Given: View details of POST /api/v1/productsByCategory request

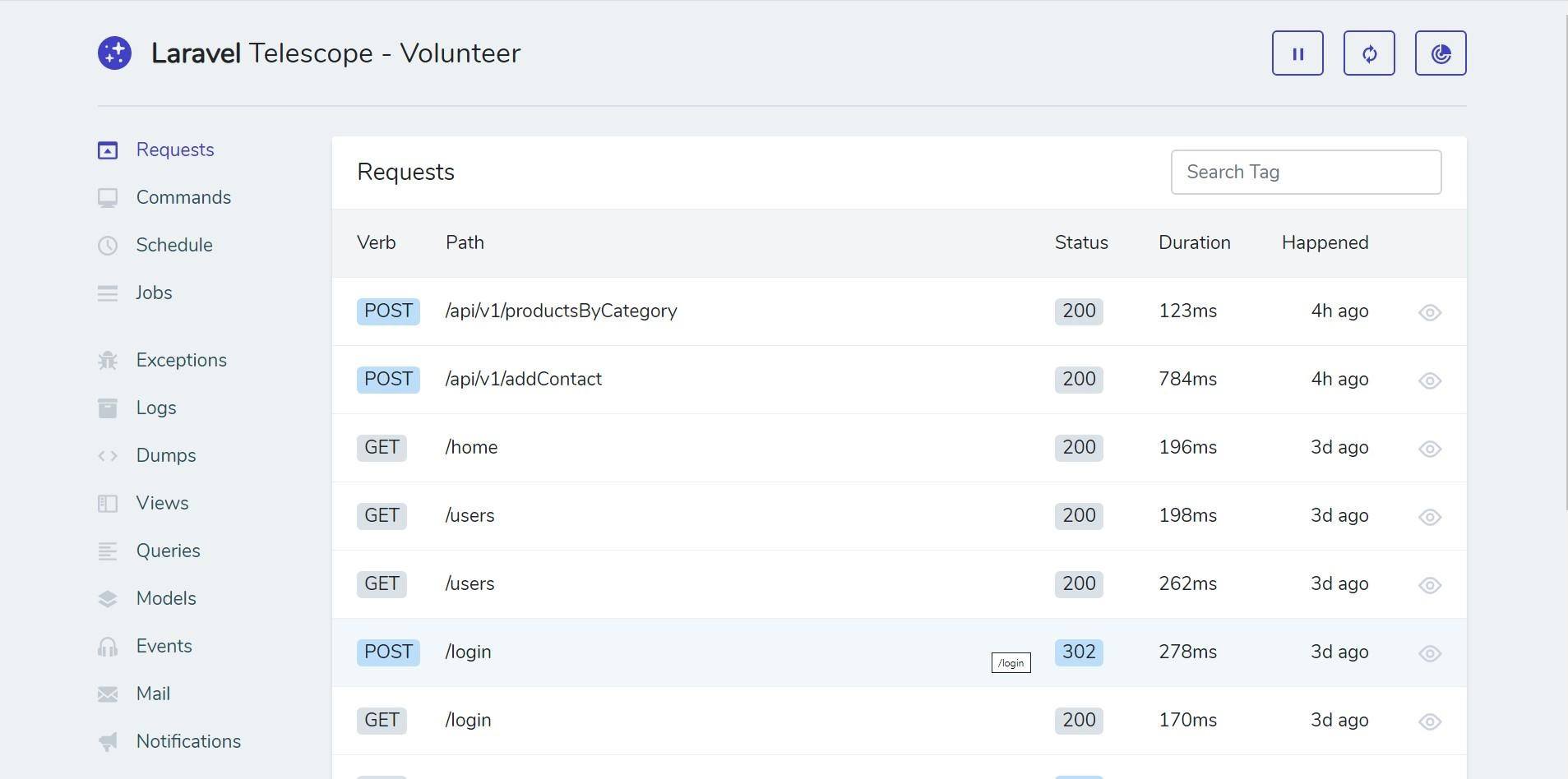Looking at the screenshot, I should coord(1429,312).
